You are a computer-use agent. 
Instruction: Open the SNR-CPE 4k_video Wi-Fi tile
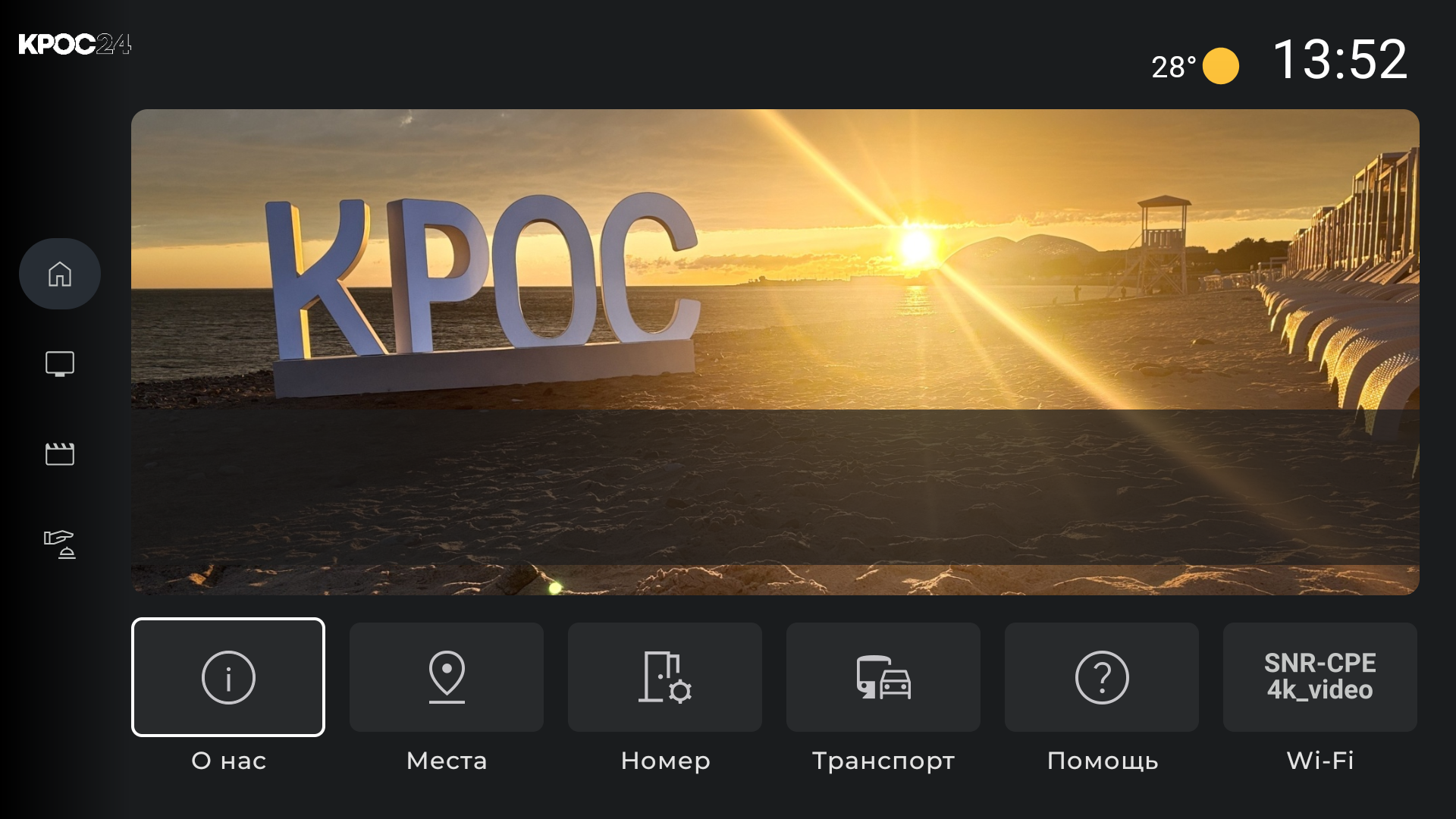(1320, 677)
